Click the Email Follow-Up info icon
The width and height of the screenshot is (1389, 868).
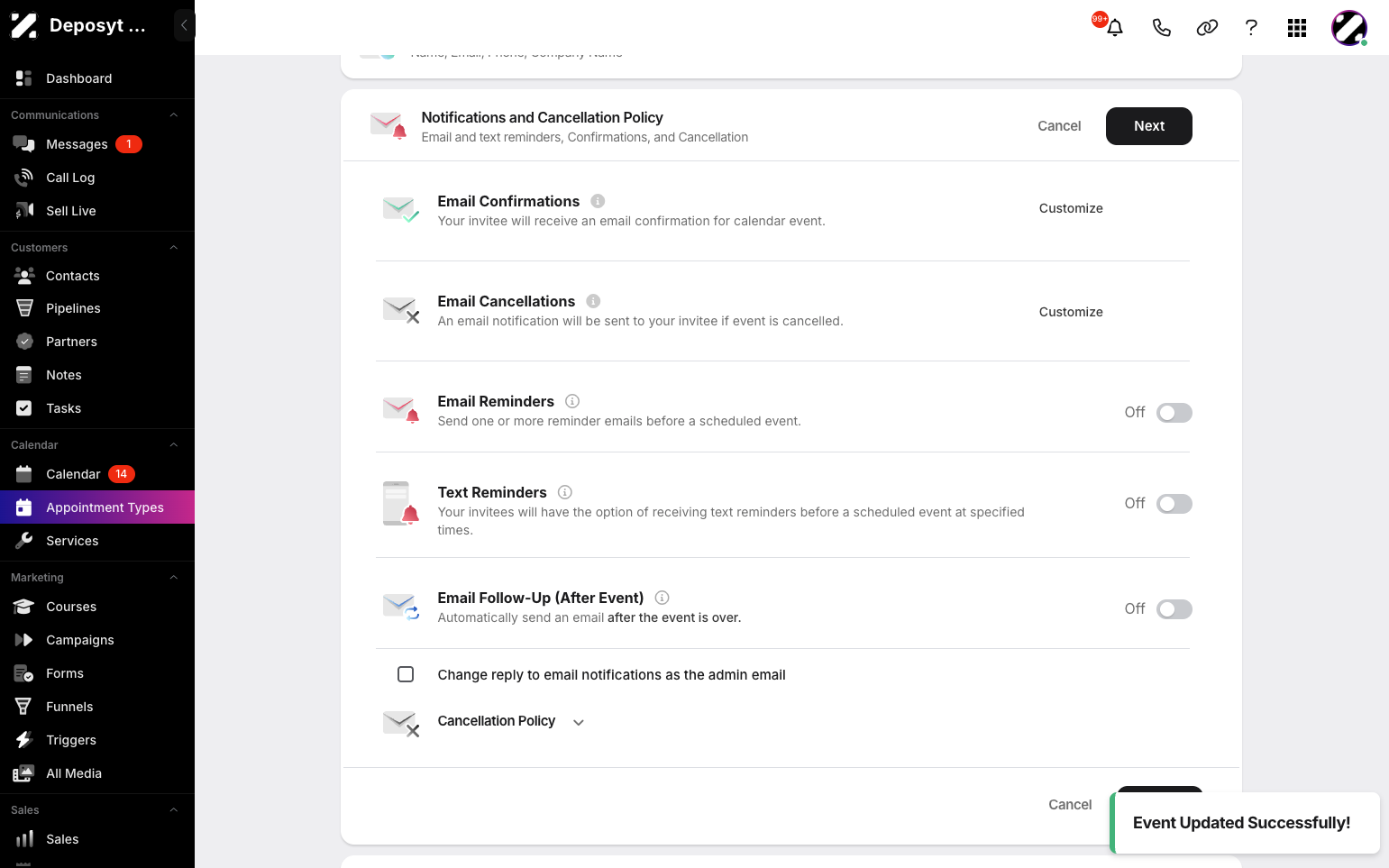pos(662,598)
